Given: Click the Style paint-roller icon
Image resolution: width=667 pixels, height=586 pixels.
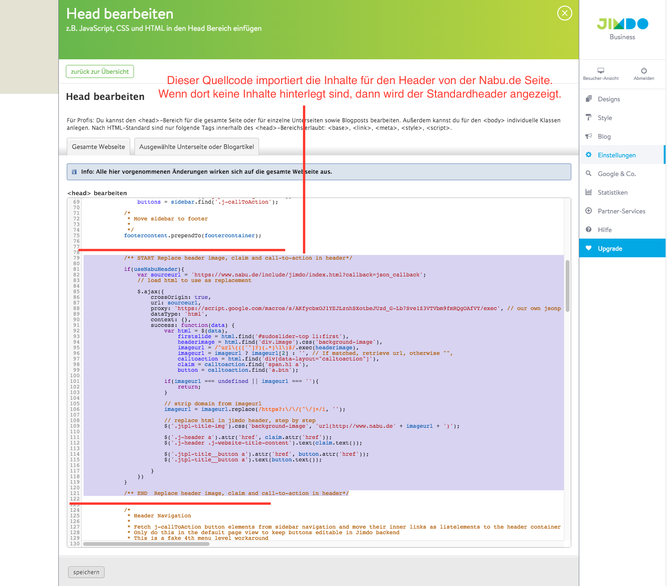Looking at the screenshot, I should [588, 117].
